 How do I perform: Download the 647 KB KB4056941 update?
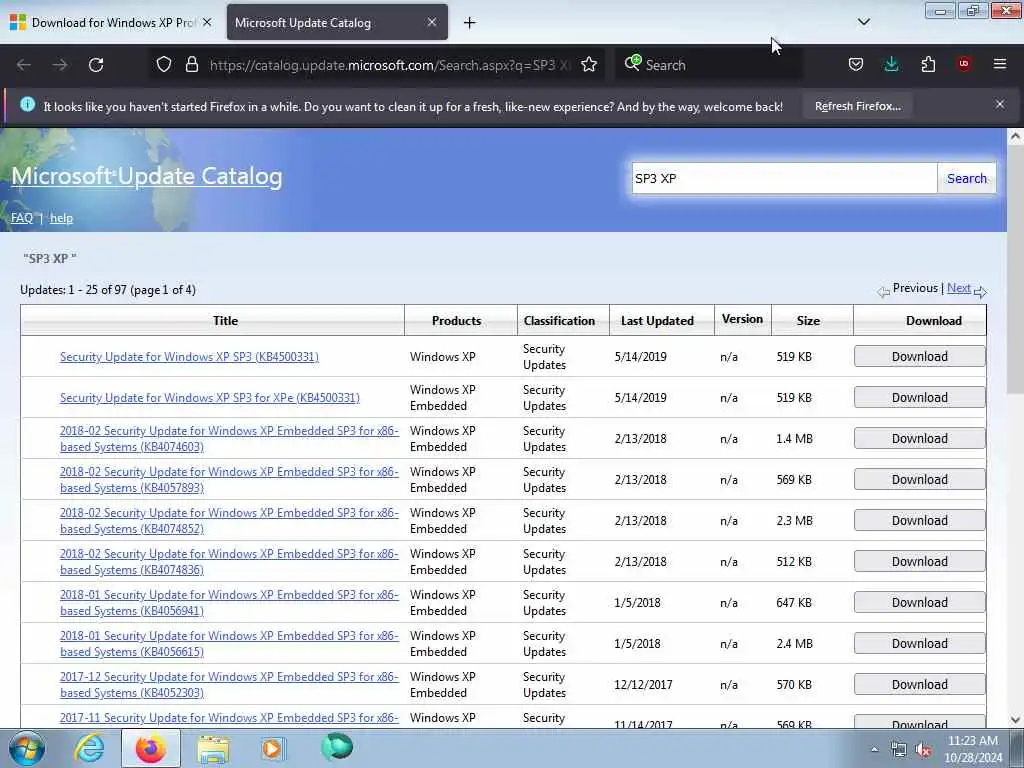point(920,603)
